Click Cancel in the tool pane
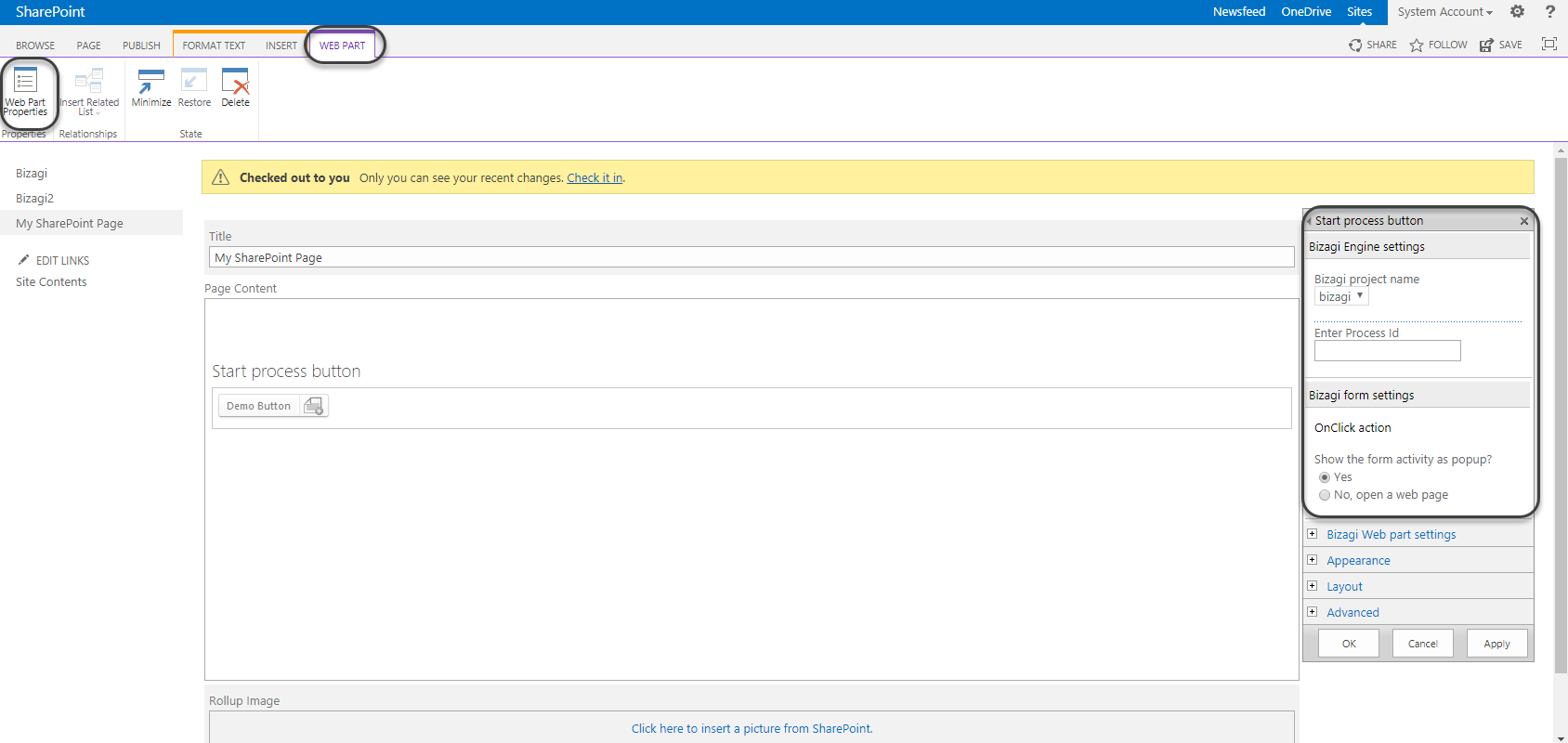This screenshot has width=1568, height=743. point(1423,644)
